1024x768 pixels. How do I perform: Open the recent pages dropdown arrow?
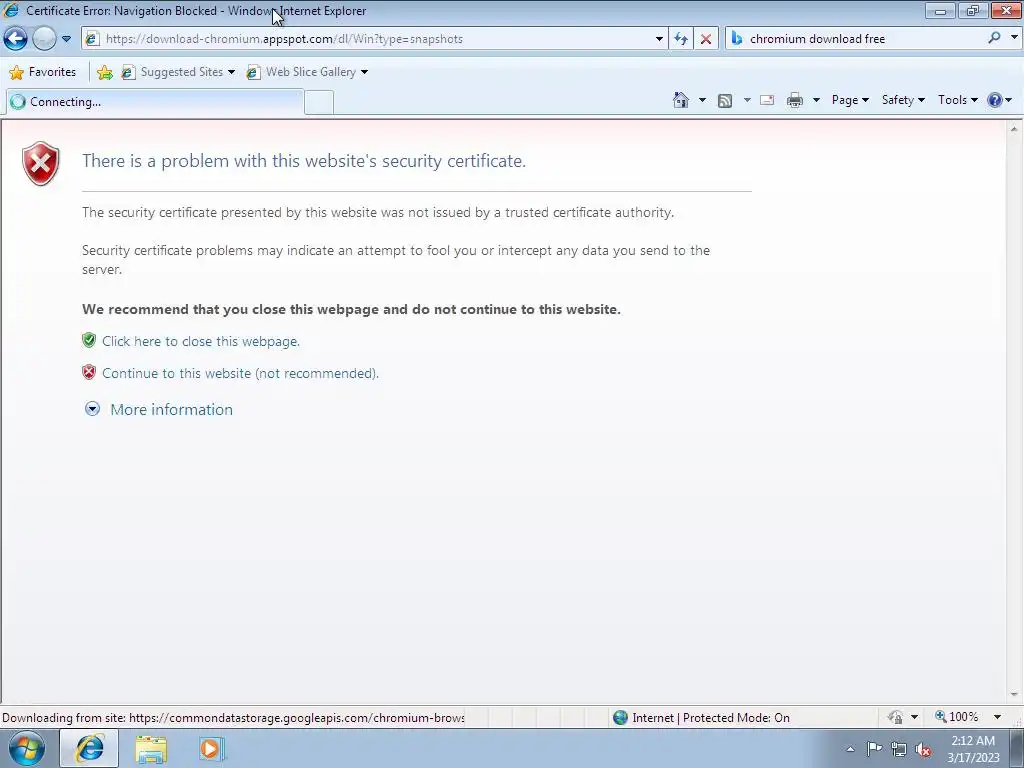coord(67,39)
